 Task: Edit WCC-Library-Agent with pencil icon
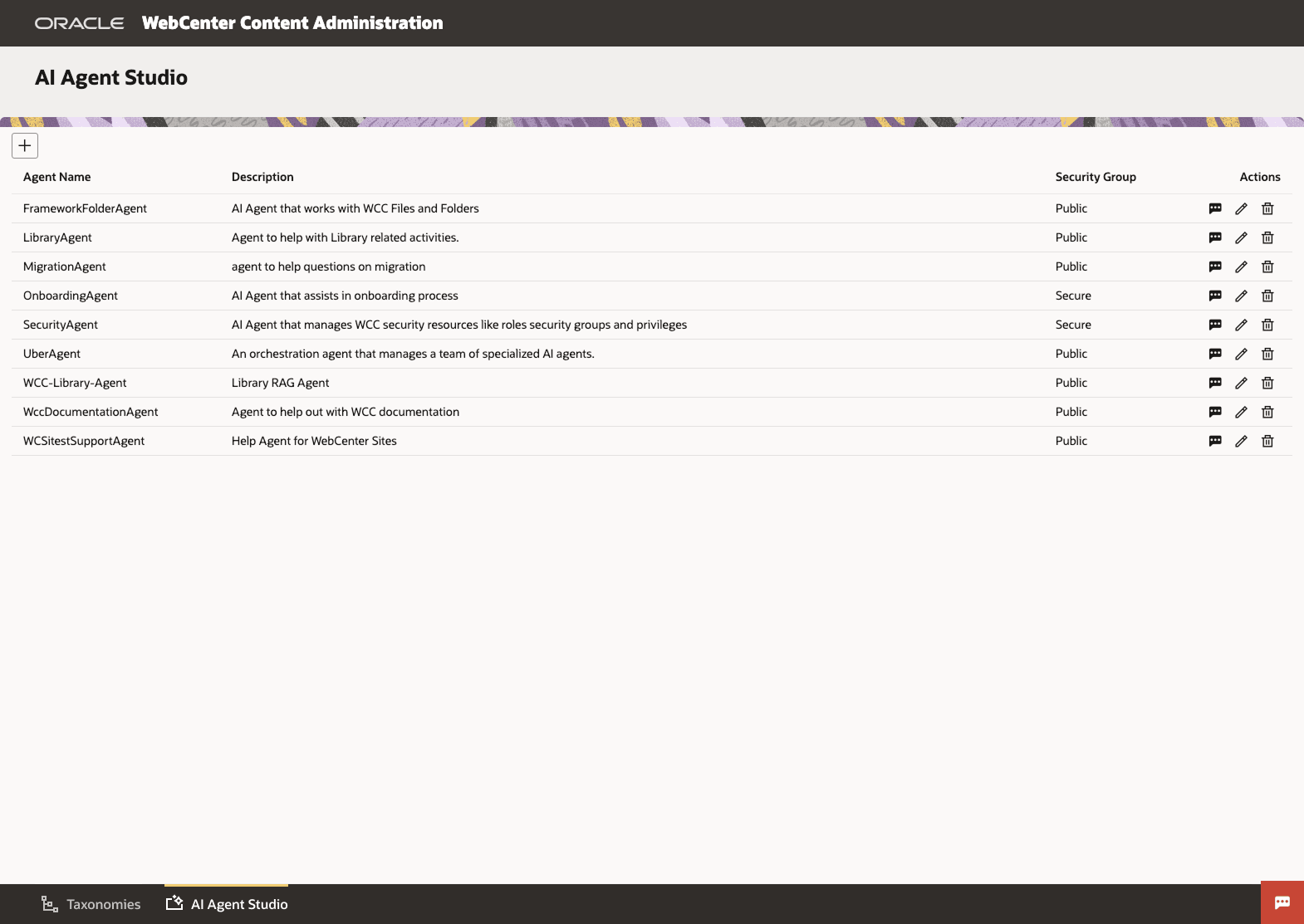point(1241,383)
